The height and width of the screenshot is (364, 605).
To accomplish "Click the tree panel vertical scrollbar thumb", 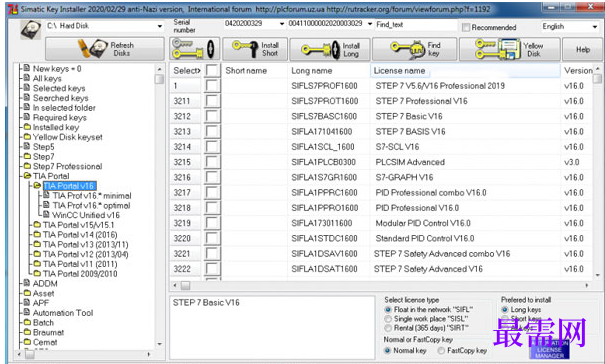I will click(159, 79).
